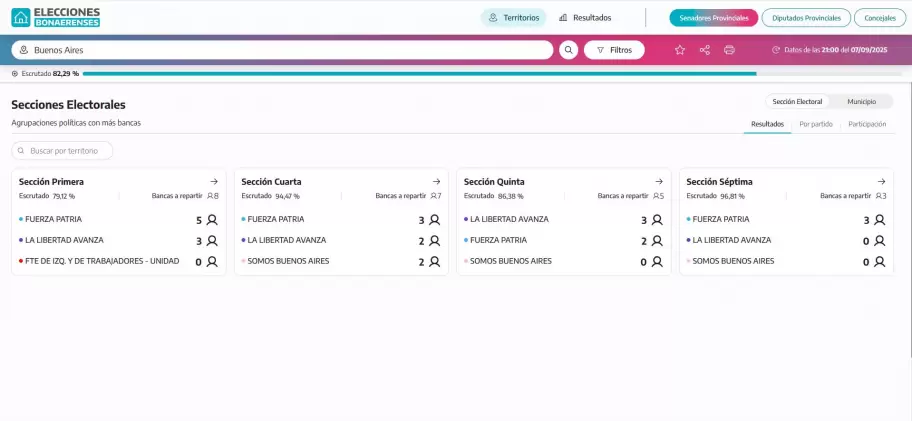Open Sección Séptima using its arrow

882,182
